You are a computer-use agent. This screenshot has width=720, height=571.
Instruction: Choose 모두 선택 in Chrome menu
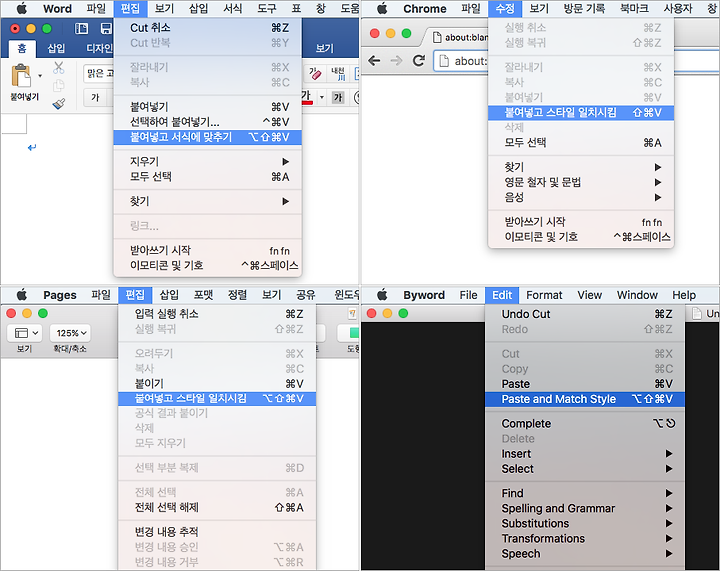[581, 143]
